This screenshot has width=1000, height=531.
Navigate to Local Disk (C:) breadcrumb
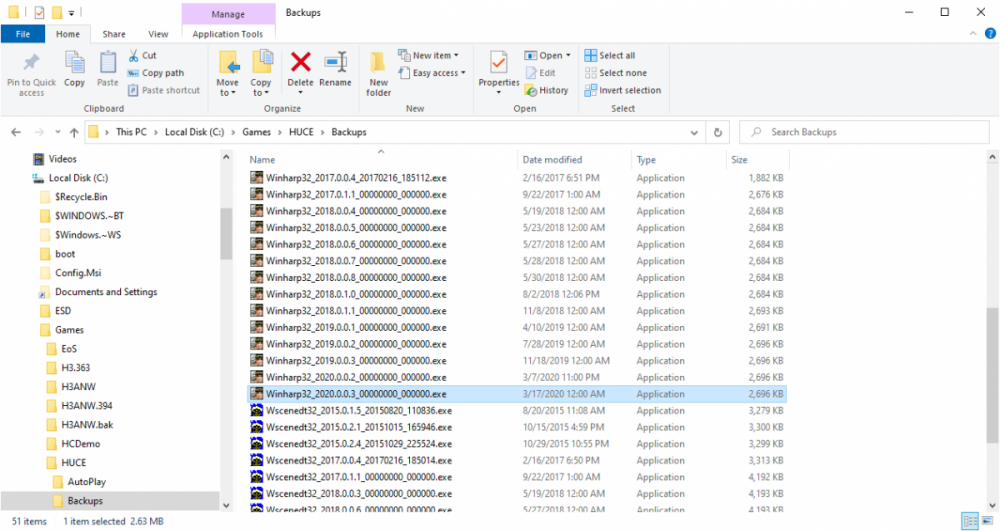click(x=195, y=132)
